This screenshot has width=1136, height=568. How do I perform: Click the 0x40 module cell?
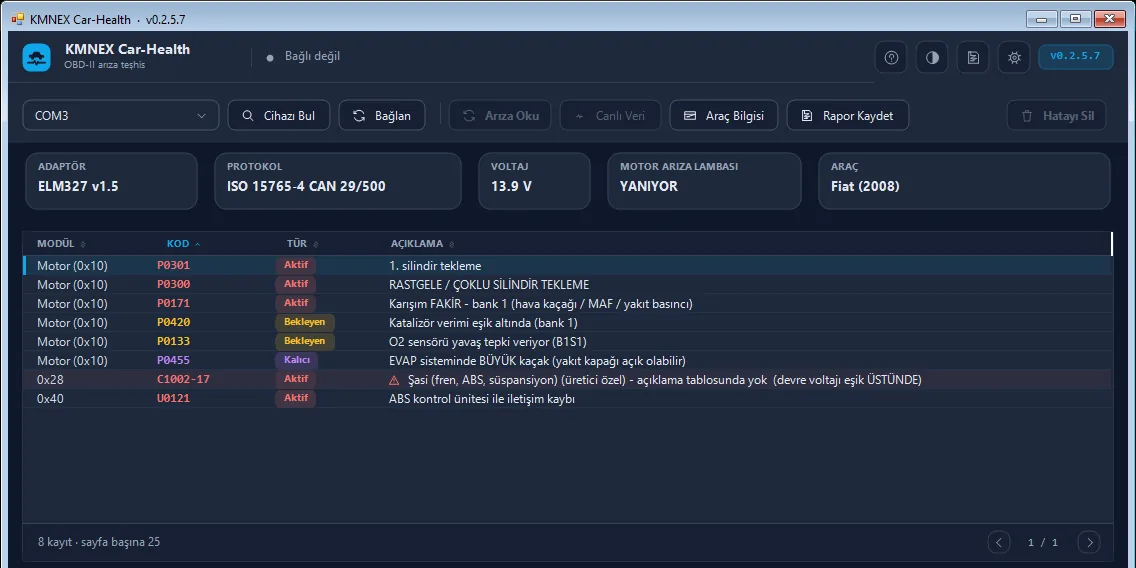click(50, 398)
